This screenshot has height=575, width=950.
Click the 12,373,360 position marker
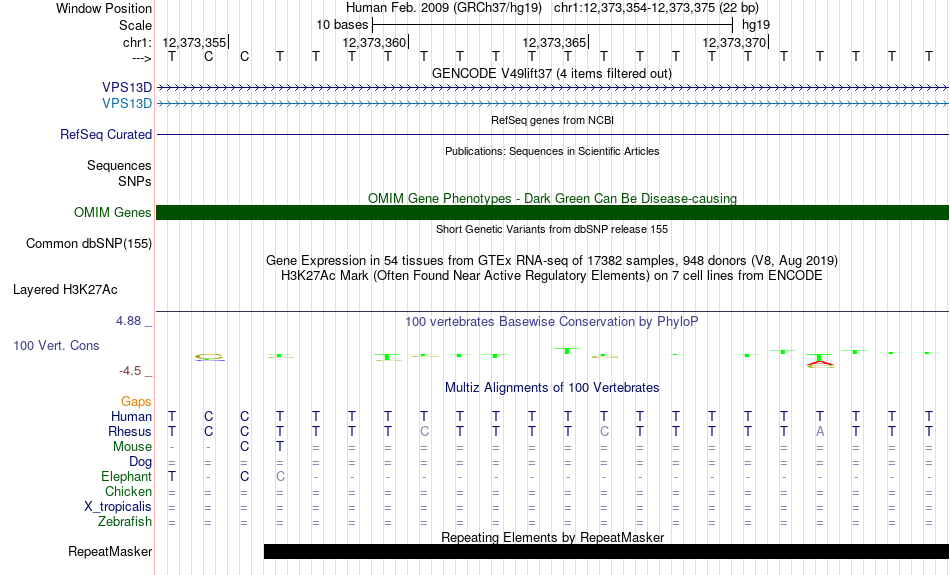pyautogui.click(x=374, y=42)
